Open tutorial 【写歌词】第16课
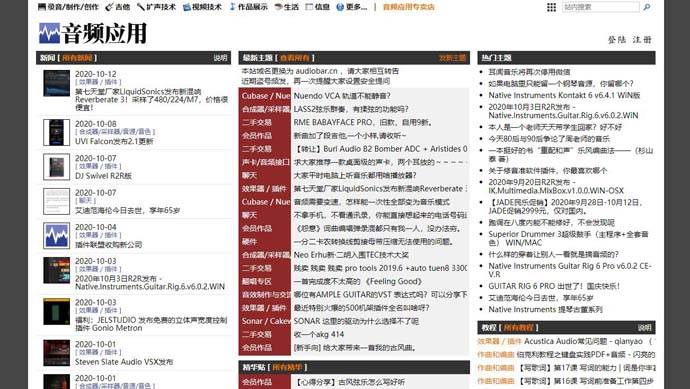This screenshot has width=690, height=389. tap(586, 381)
